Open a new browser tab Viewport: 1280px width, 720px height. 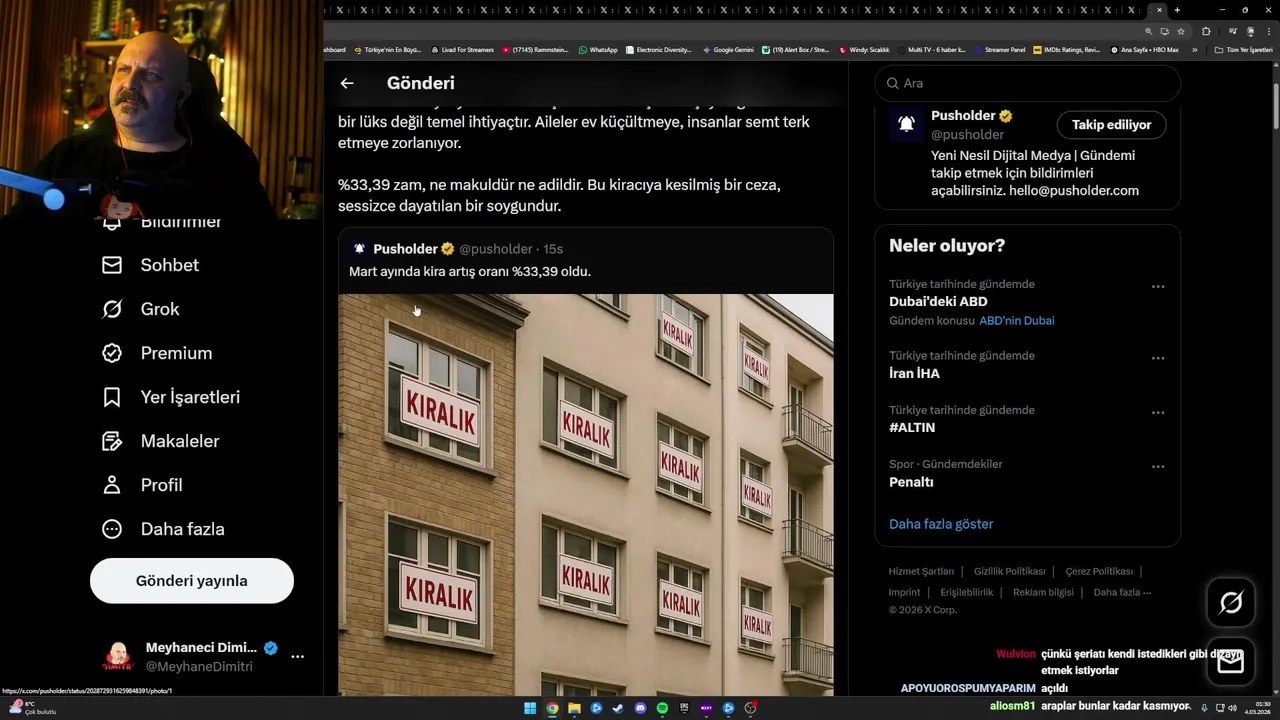[x=1177, y=10]
